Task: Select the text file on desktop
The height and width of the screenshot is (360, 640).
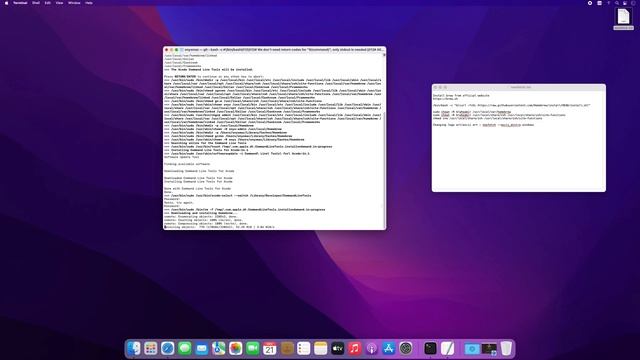Action: point(623,18)
